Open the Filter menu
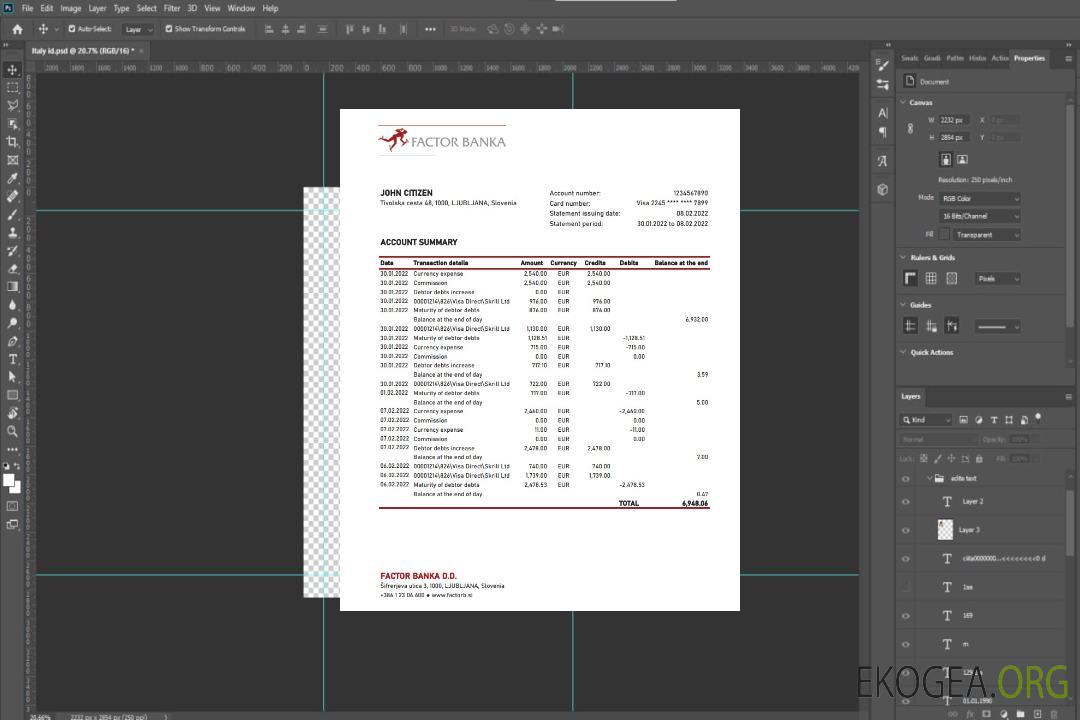This screenshot has height=720, width=1080. [172, 8]
